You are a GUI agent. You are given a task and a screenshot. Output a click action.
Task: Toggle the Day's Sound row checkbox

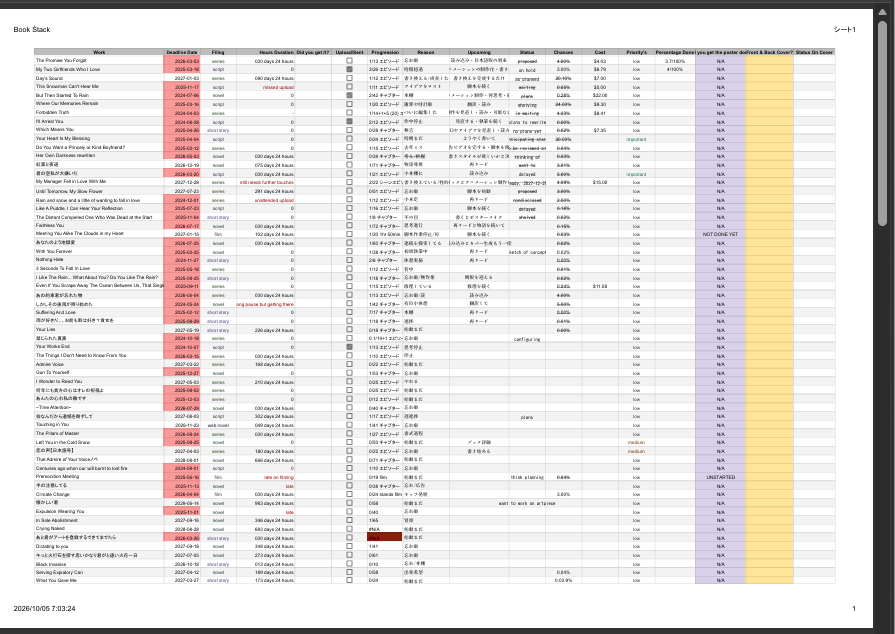click(349, 78)
